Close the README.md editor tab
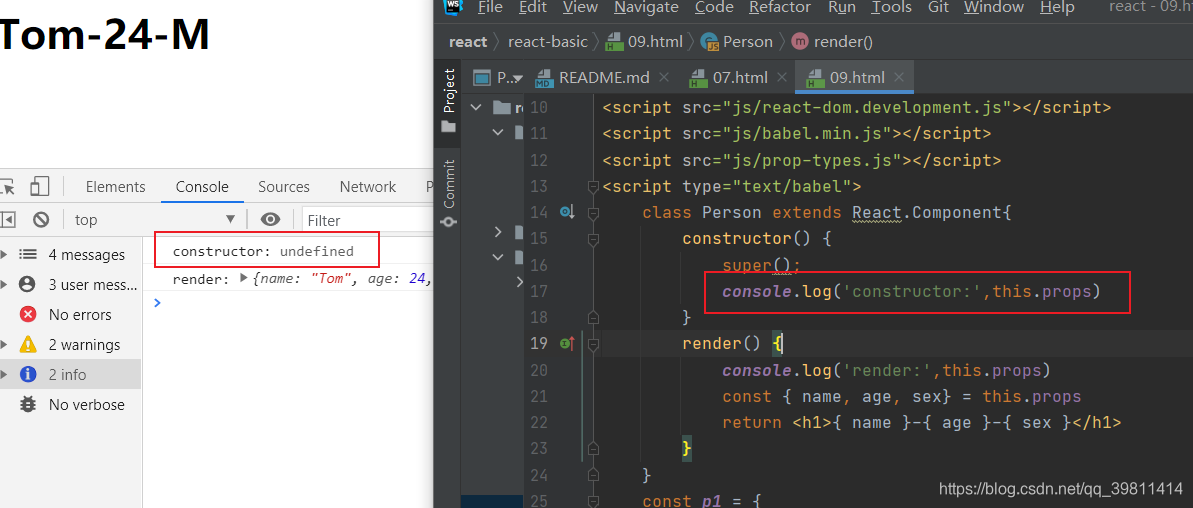The height and width of the screenshot is (508, 1193). pos(663,78)
